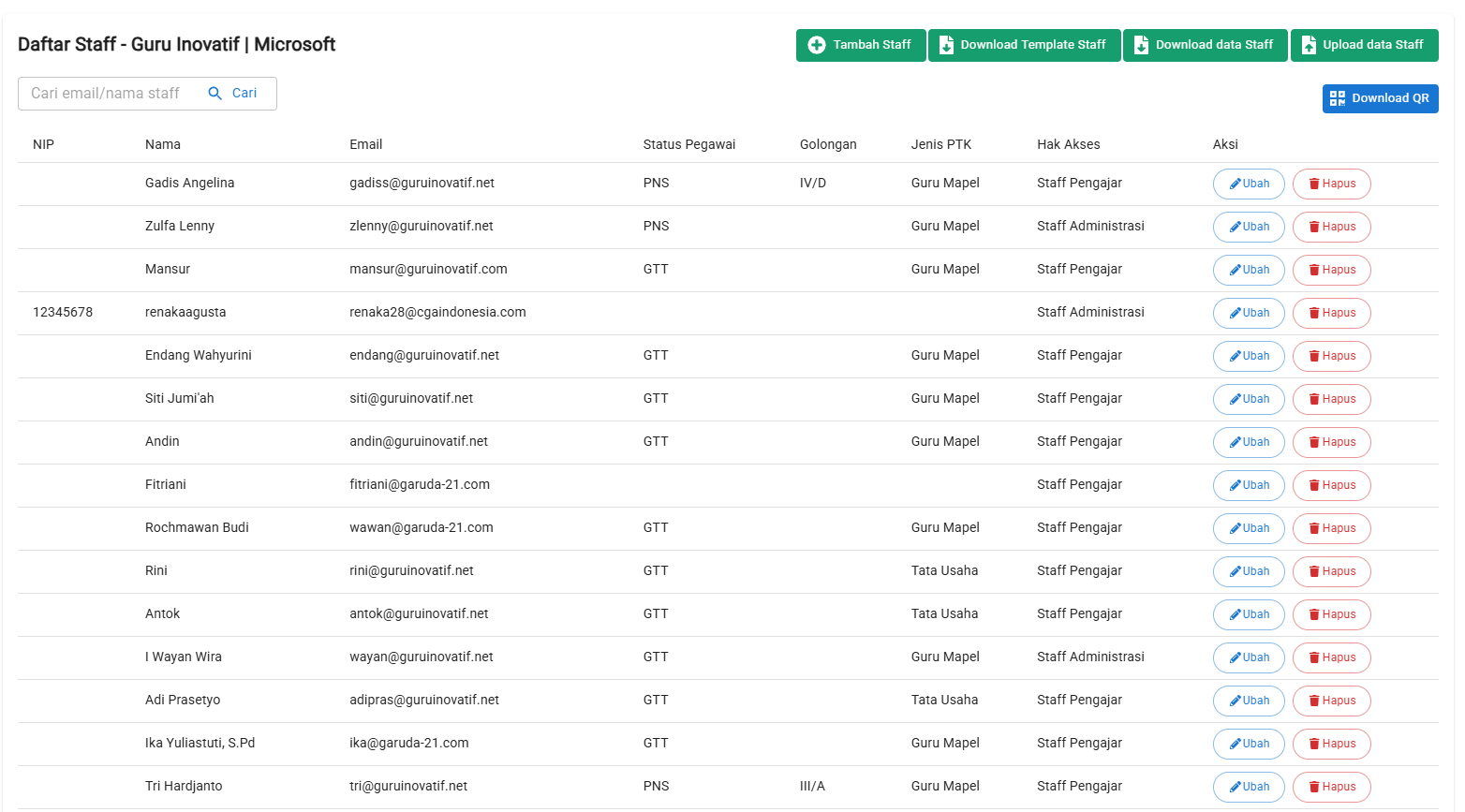Click Ubah for Tri Hardjanto
This screenshot has width=1465, height=812.
(x=1249, y=787)
